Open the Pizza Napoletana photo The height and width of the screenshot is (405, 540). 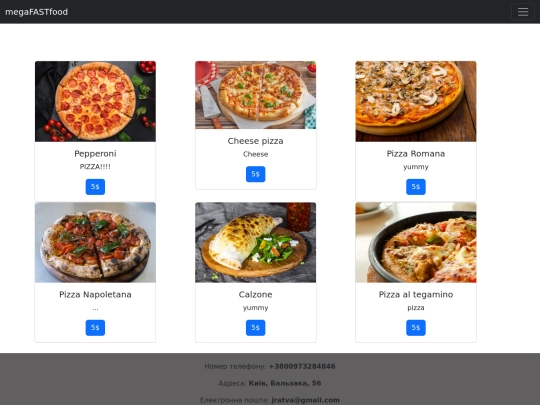coord(95,242)
